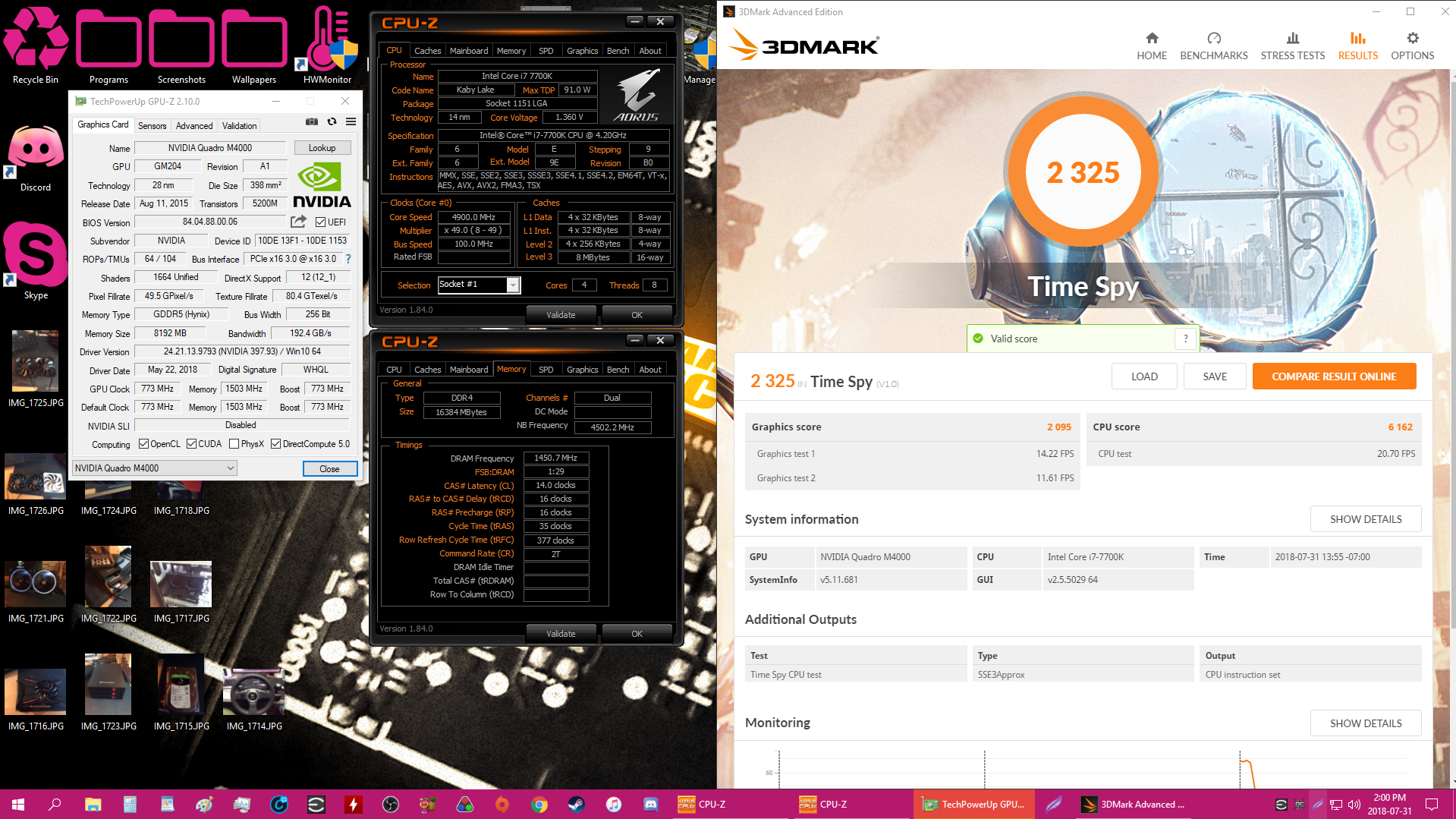Toggle the UEFI checkbox in GPU-Z
The image size is (1456, 819).
coord(320,222)
